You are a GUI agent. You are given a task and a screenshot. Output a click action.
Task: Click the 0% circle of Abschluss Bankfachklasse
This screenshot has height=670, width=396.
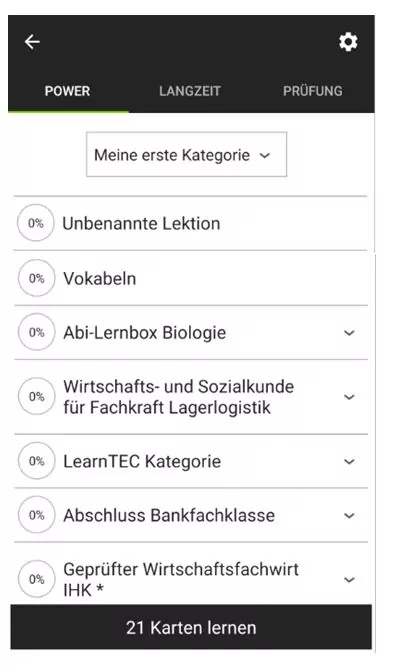tap(37, 515)
